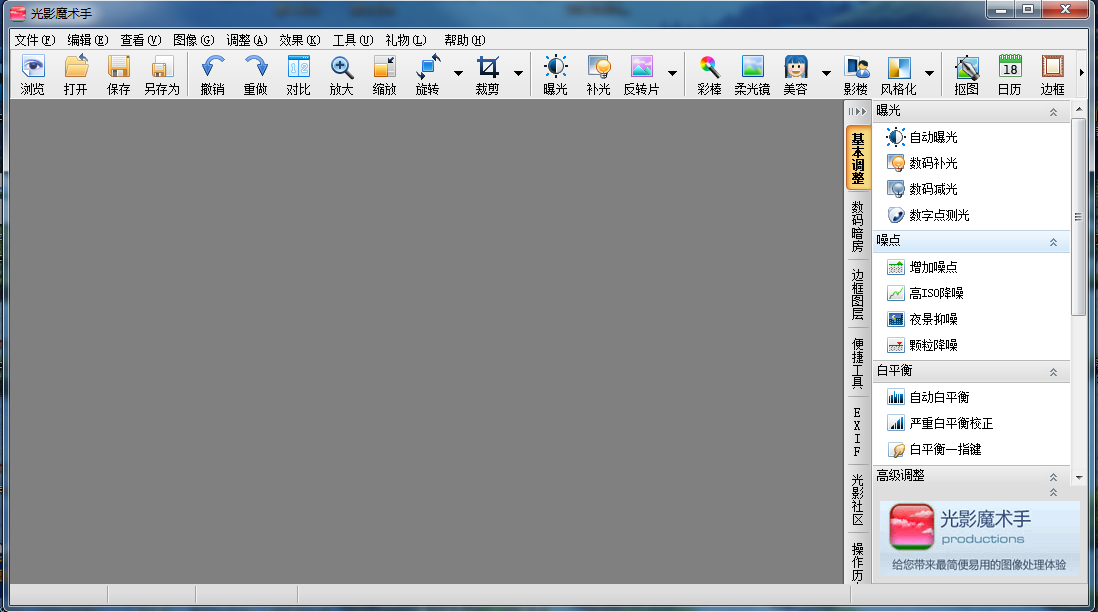The width and height of the screenshot is (1098, 612).
Task: Open the 效果(K) menu
Action: click(299, 40)
